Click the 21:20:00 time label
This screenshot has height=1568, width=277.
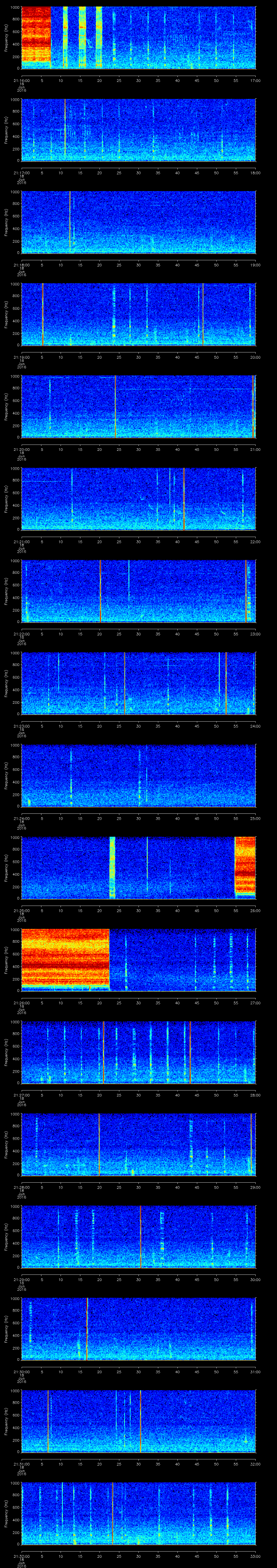coord(21,449)
